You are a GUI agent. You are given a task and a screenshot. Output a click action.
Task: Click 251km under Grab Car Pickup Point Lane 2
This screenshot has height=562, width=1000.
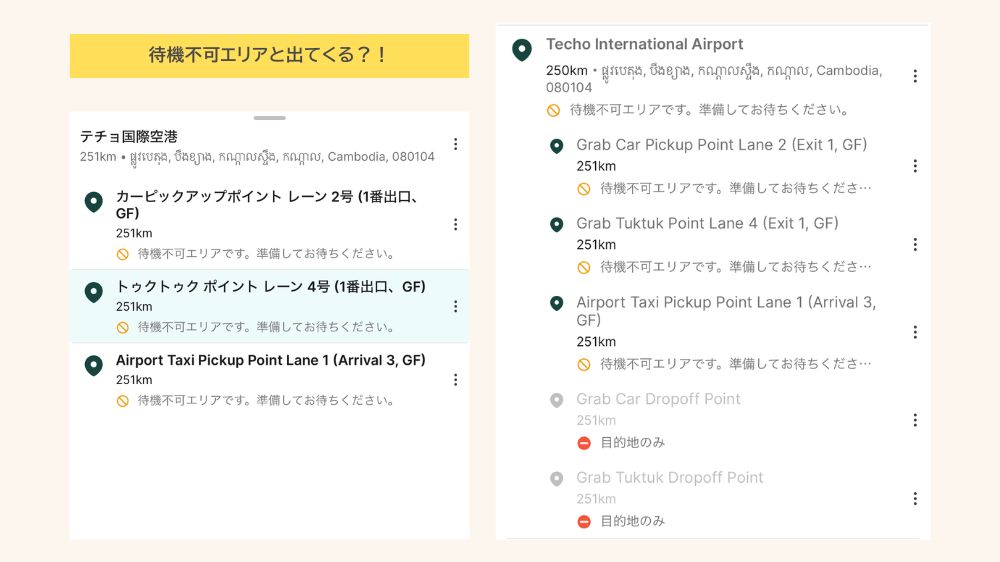click(596, 166)
